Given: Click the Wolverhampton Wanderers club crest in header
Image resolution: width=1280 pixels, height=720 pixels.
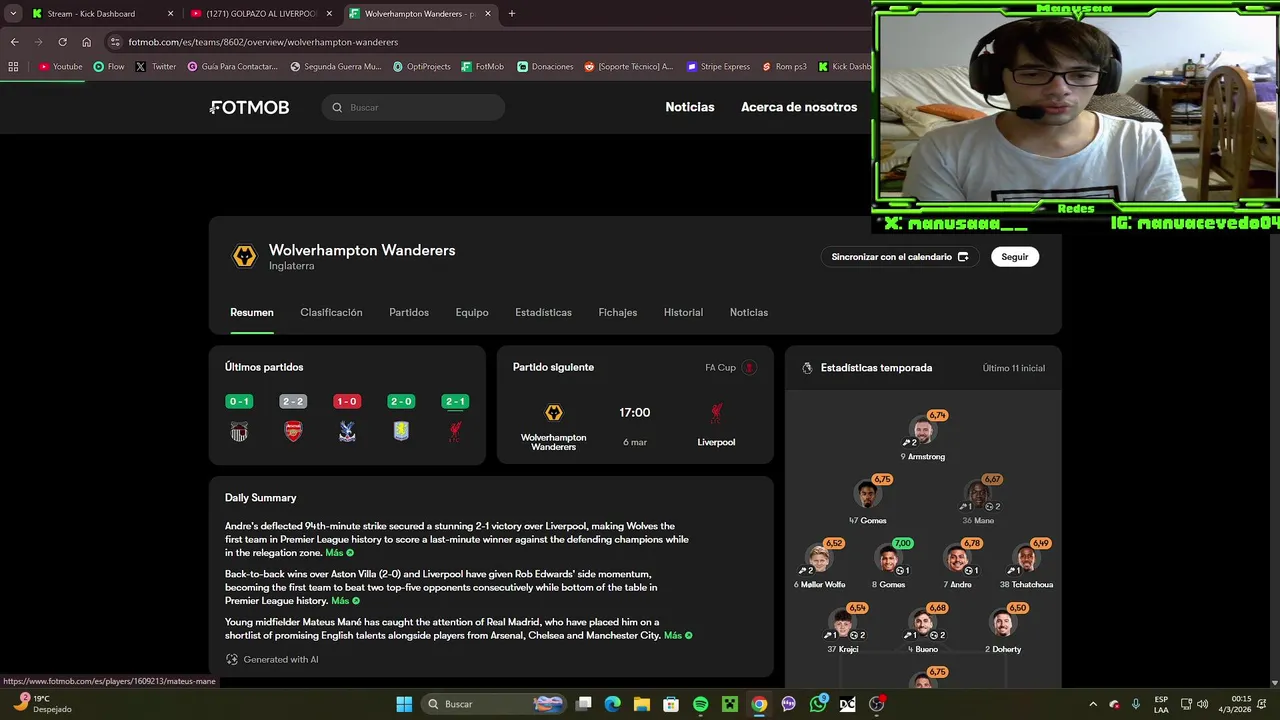Looking at the screenshot, I should point(244,257).
